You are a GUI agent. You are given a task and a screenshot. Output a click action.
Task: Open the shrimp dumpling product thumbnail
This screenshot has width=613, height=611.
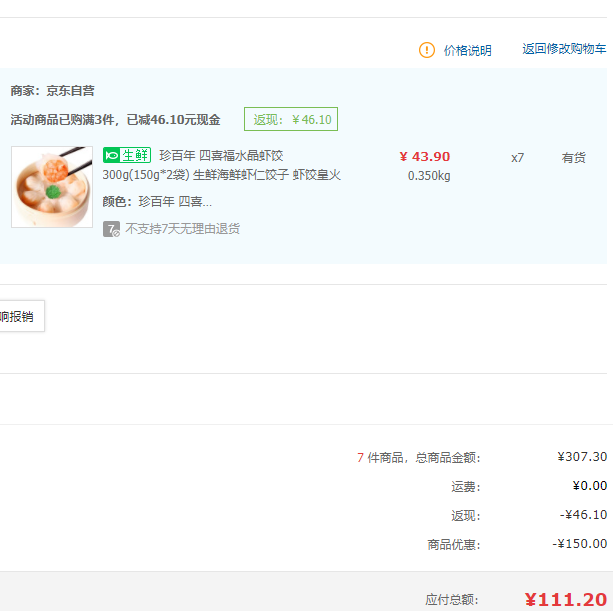click(52, 187)
